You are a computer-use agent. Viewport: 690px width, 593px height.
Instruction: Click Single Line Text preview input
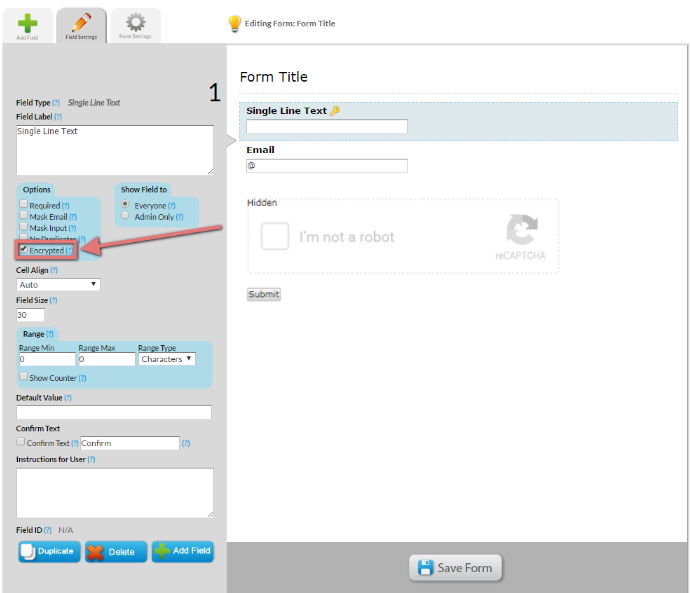click(327, 127)
